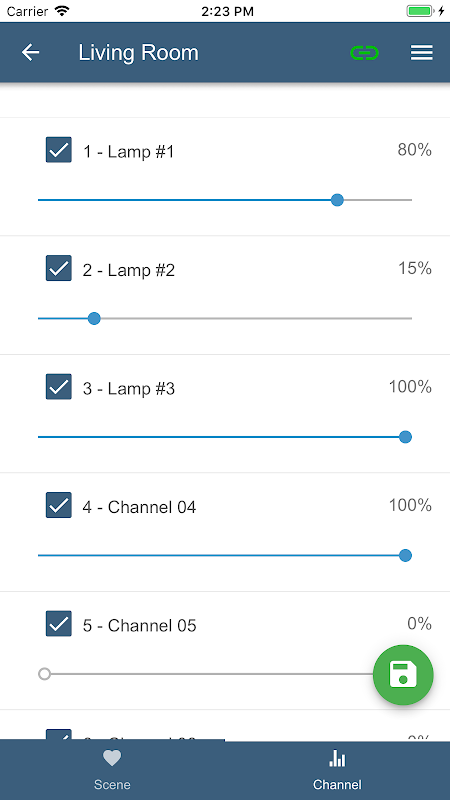The image size is (450, 800).
Task: Click the Channel 05 slider handle at zero
Action: pyautogui.click(x=44, y=674)
